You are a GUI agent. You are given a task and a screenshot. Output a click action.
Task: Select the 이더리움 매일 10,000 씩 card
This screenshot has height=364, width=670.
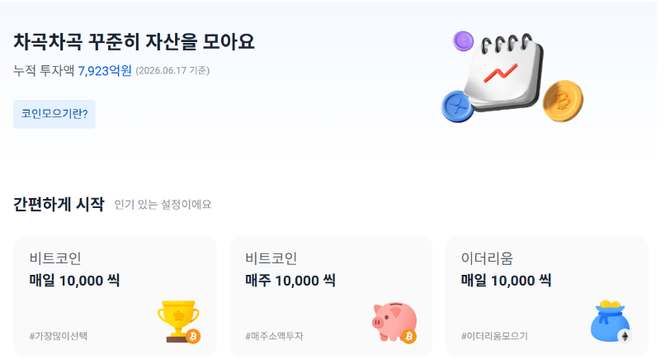(547, 296)
